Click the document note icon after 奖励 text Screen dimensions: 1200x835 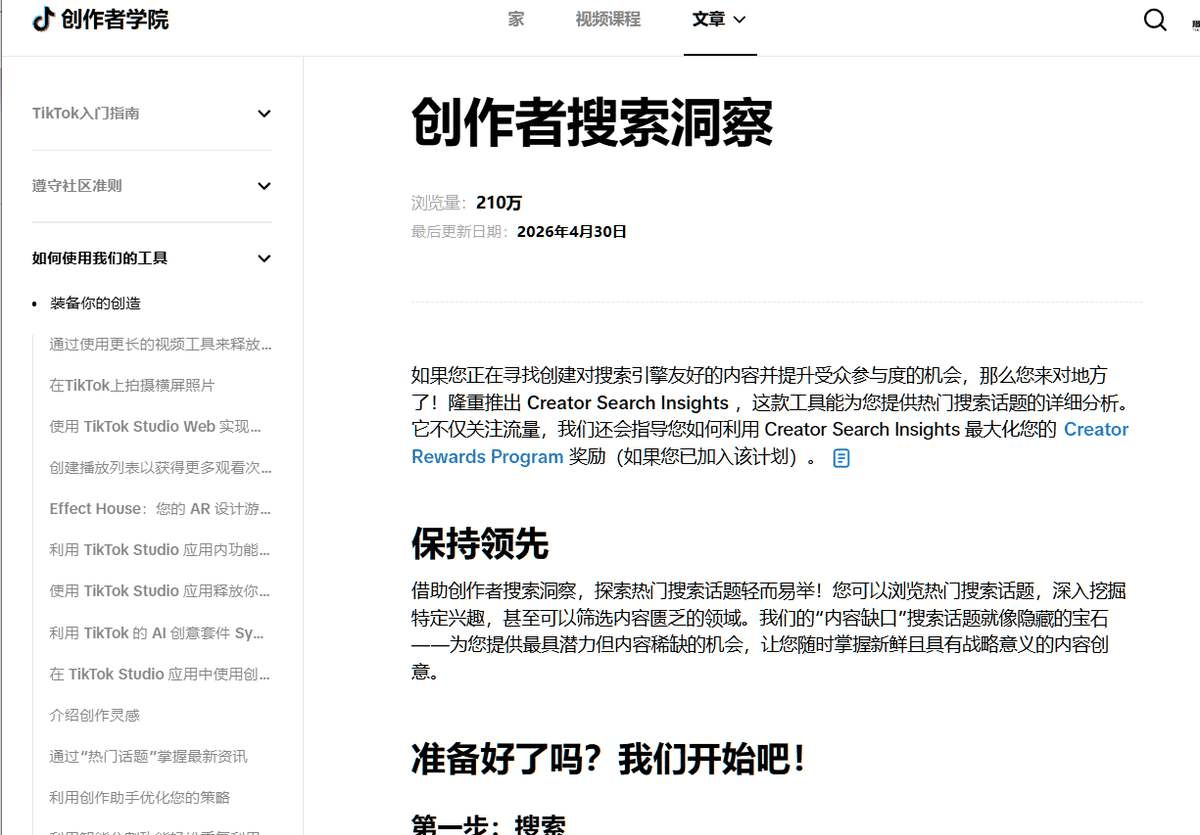tap(842, 458)
